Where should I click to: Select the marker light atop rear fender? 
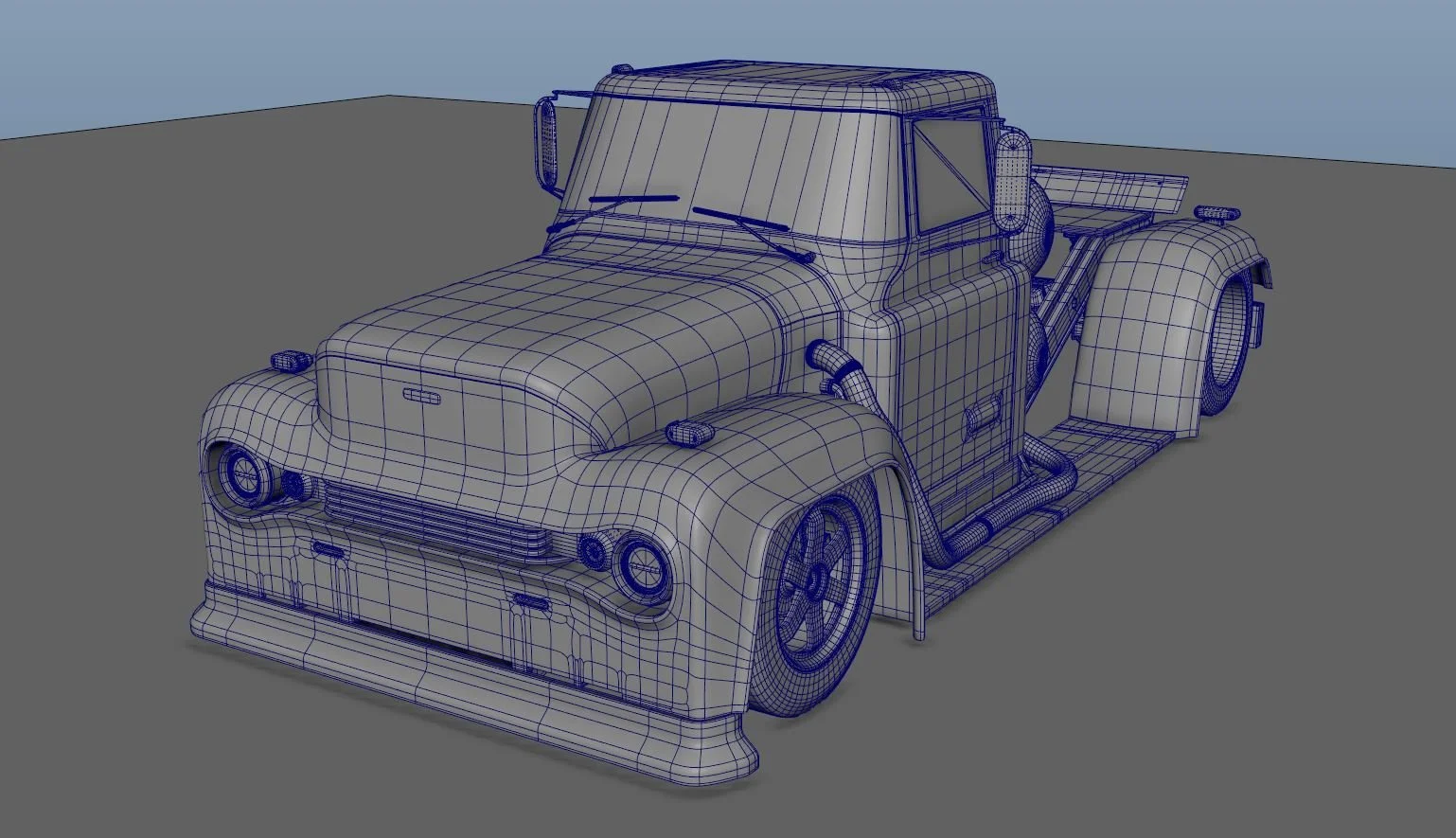point(1216,213)
